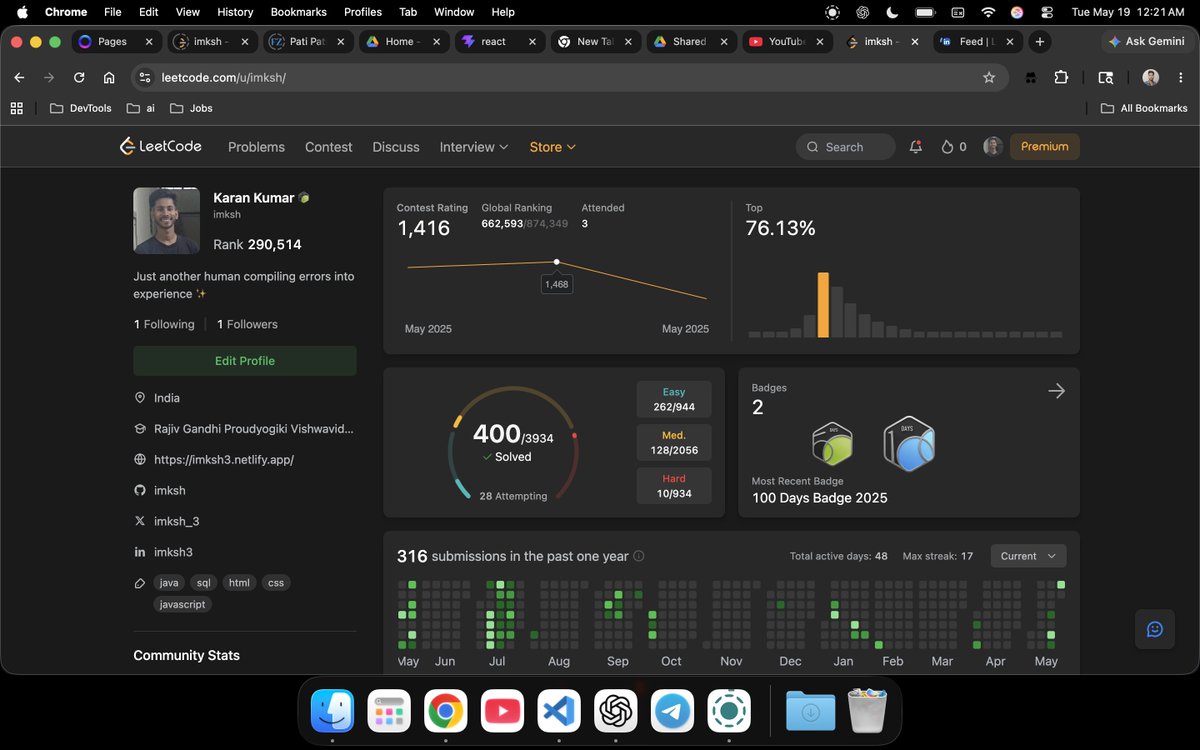Click Ask Gemini button

click(x=1147, y=42)
